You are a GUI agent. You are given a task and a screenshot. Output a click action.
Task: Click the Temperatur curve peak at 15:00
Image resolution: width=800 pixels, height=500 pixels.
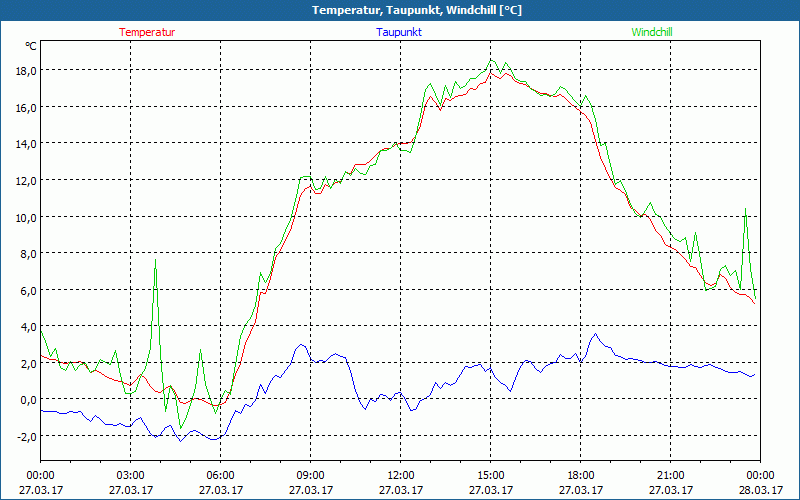[x=491, y=72]
